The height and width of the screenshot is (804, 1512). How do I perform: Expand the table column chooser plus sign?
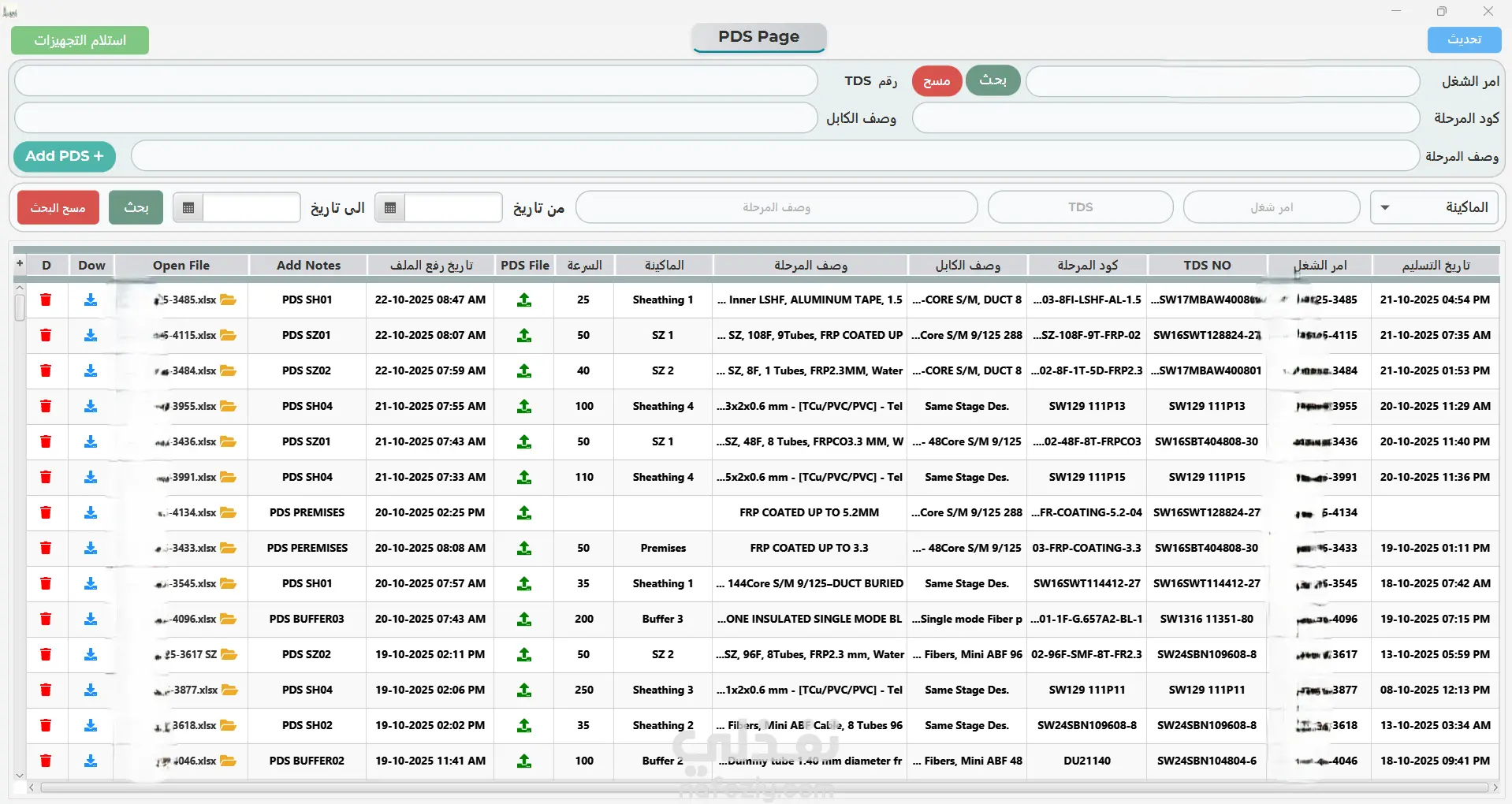(x=20, y=264)
